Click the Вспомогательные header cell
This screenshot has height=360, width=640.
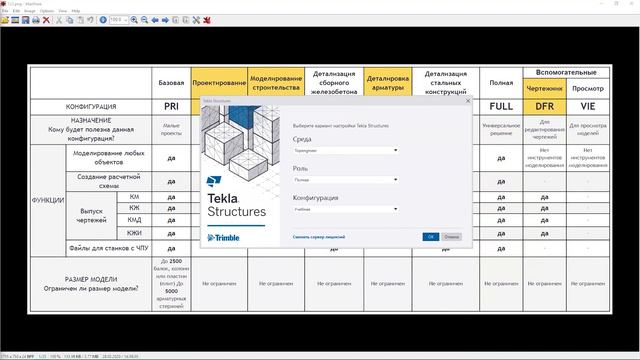point(566,73)
